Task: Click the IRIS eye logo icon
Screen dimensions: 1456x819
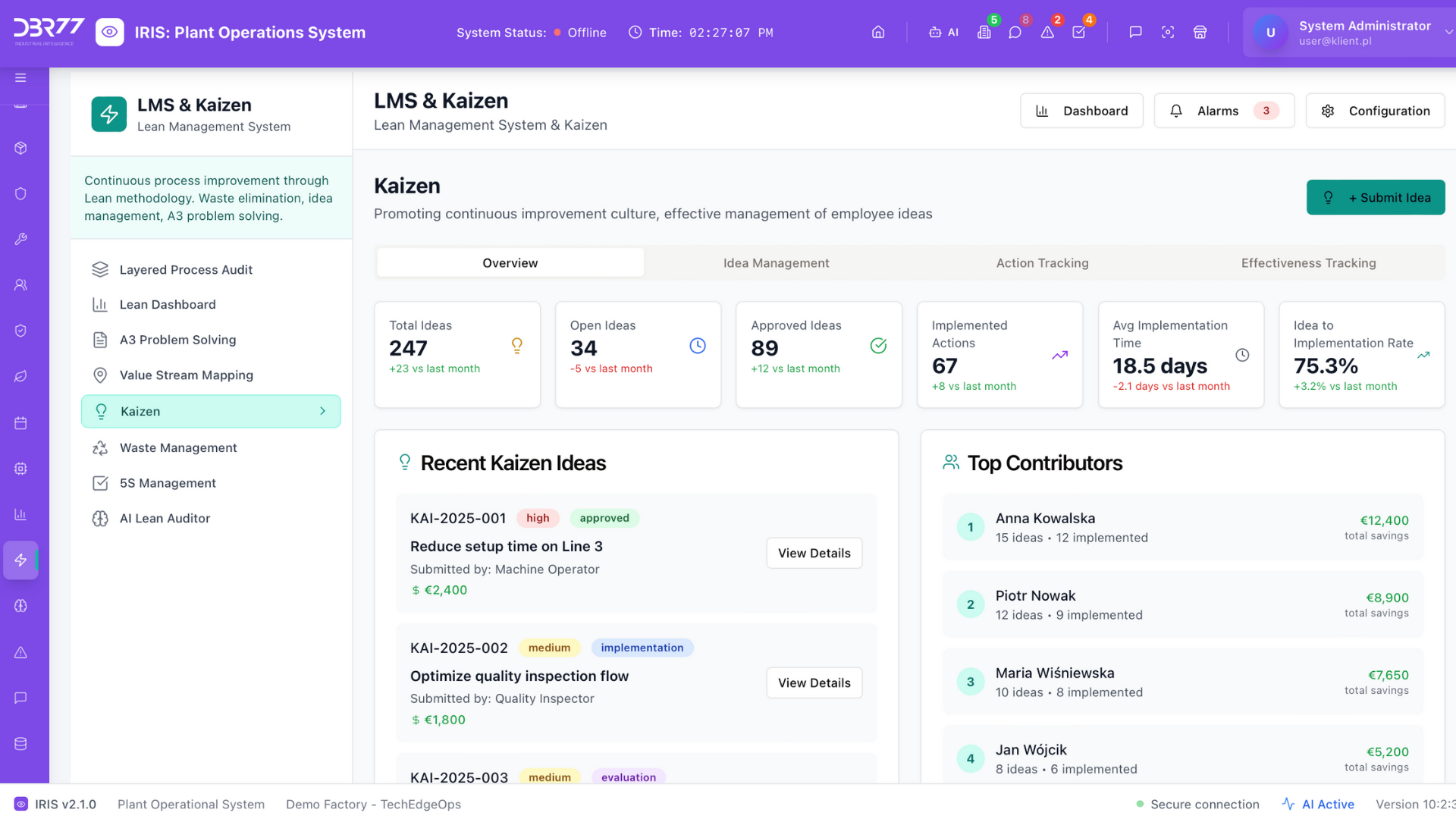Action: (110, 33)
